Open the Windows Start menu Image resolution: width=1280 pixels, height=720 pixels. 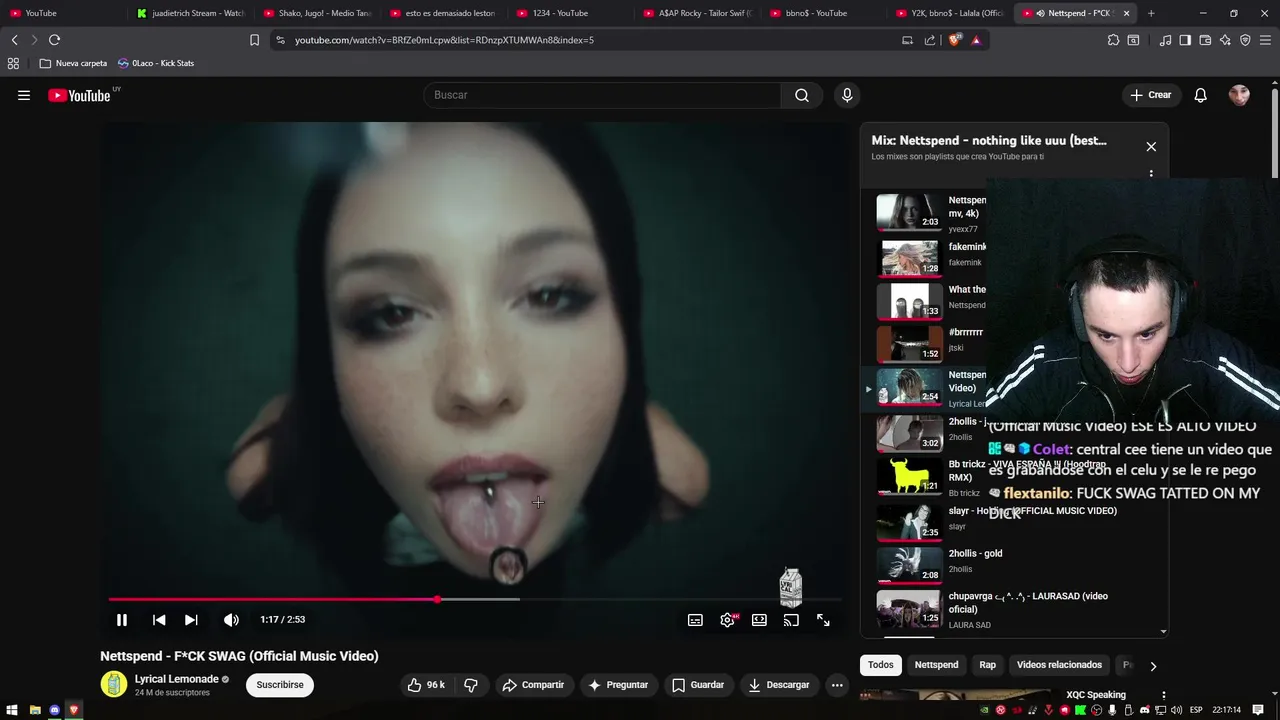(x=14, y=710)
